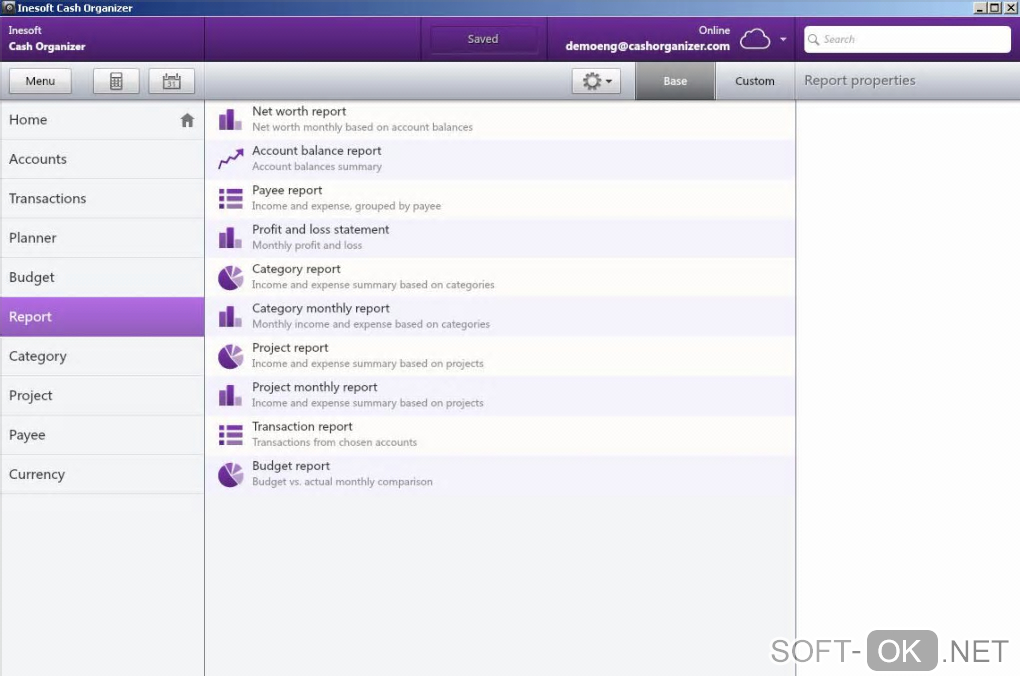Viewport: 1020px width, 676px height.
Task: Select the Transaction report title
Action: (302, 427)
